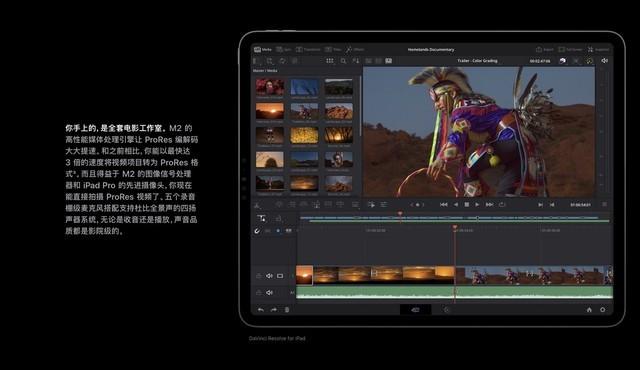Screen dimensions: 640x370
Task: Go to the previous clip button right of viewer
Action: coord(552,205)
